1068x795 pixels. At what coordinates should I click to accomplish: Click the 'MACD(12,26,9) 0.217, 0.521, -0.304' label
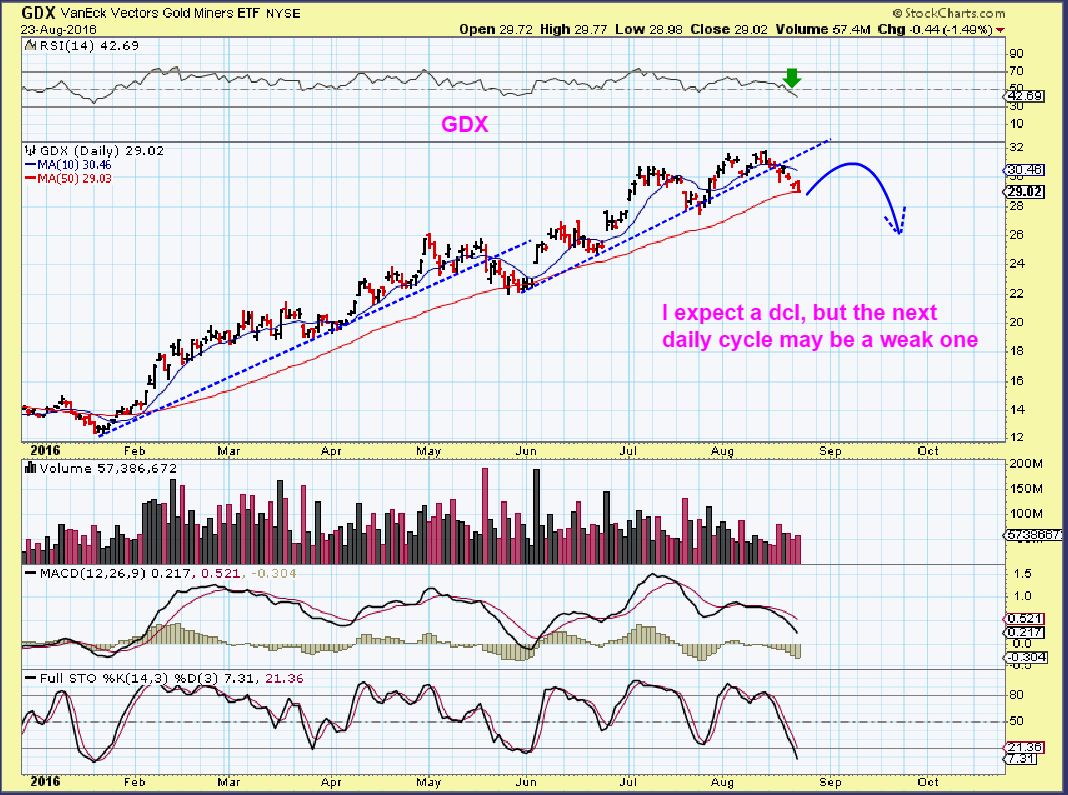[168, 574]
